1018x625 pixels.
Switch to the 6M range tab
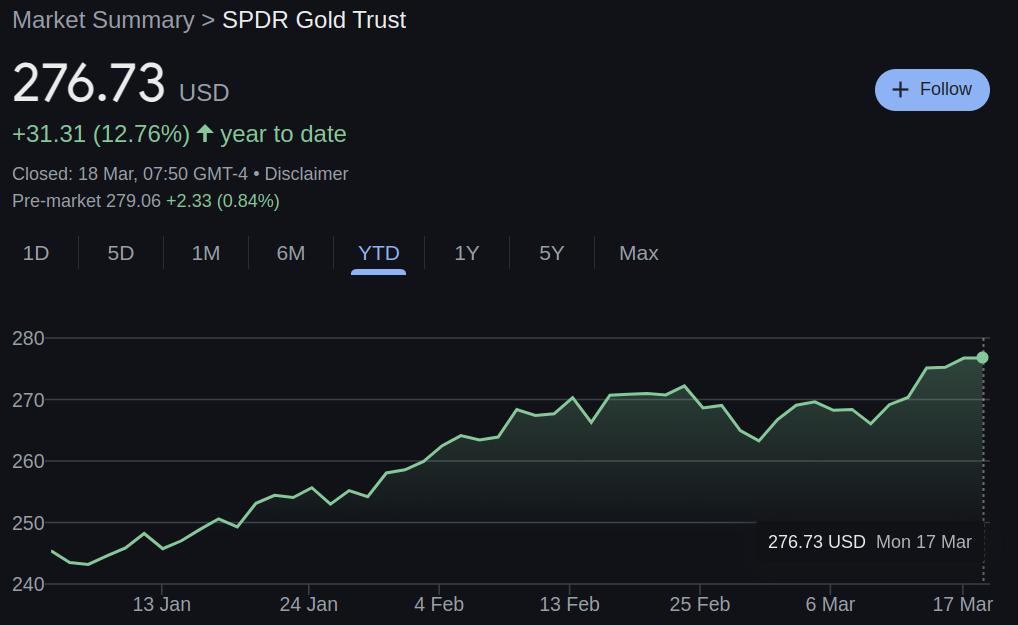click(x=291, y=253)
